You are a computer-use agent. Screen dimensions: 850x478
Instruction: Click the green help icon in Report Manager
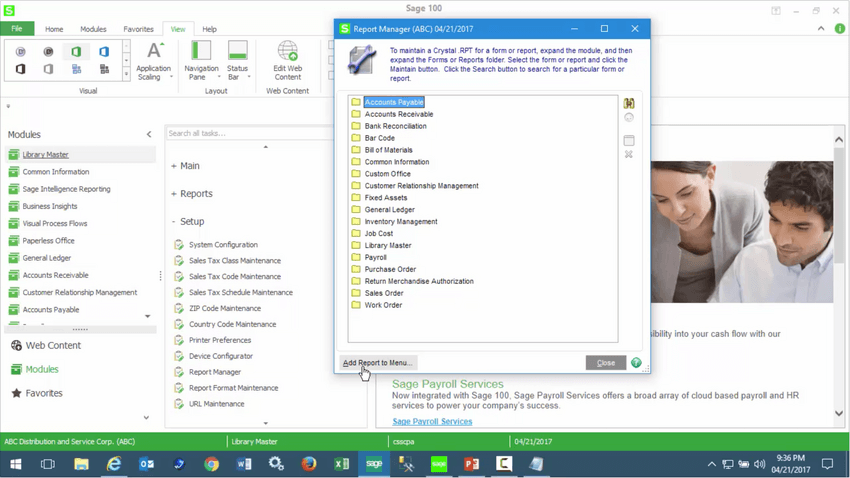click(x=636, y=363)
